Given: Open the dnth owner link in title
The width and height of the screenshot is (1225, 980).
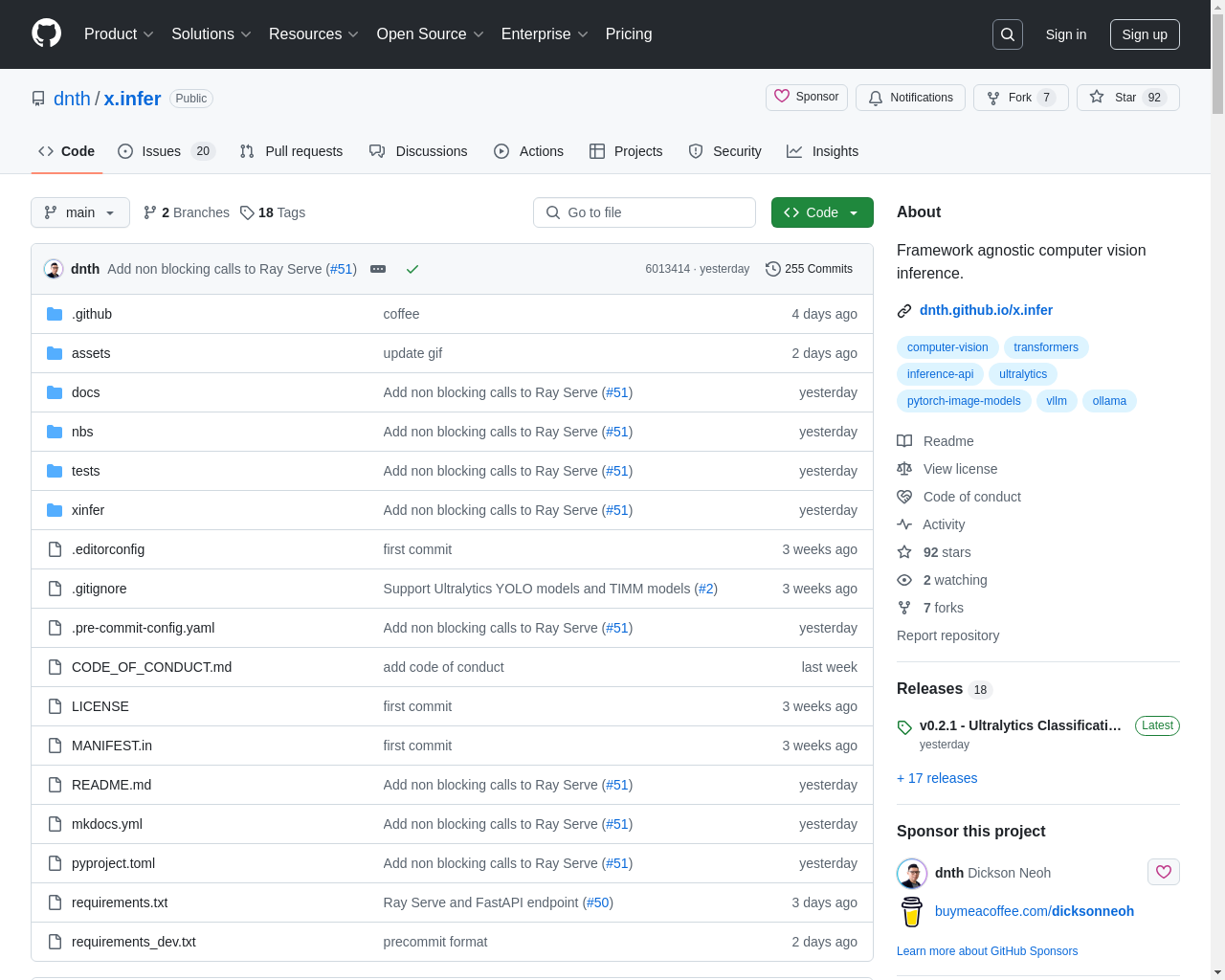Looking at the screenshot, I should click(72, 99).
